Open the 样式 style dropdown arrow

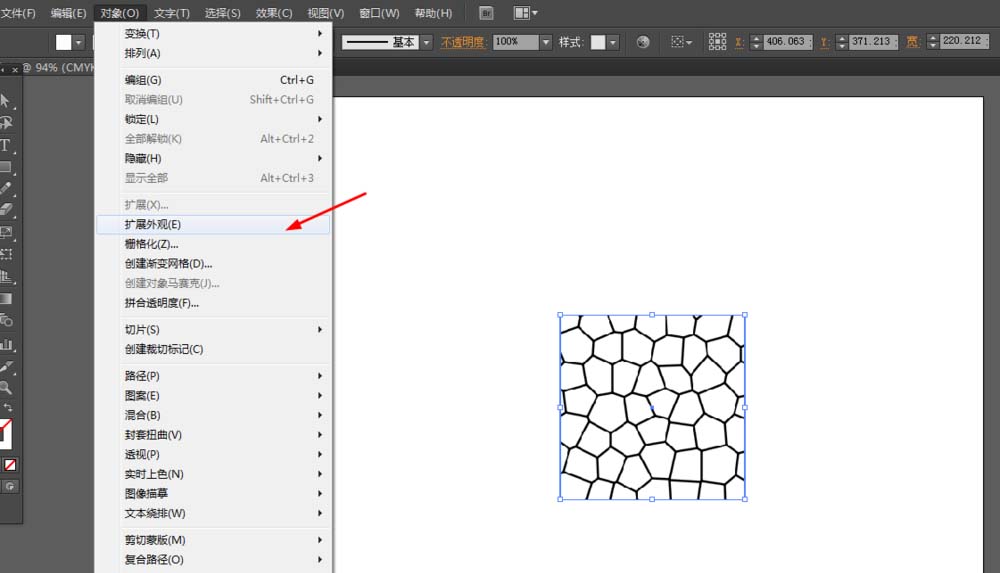coord(613,42)
